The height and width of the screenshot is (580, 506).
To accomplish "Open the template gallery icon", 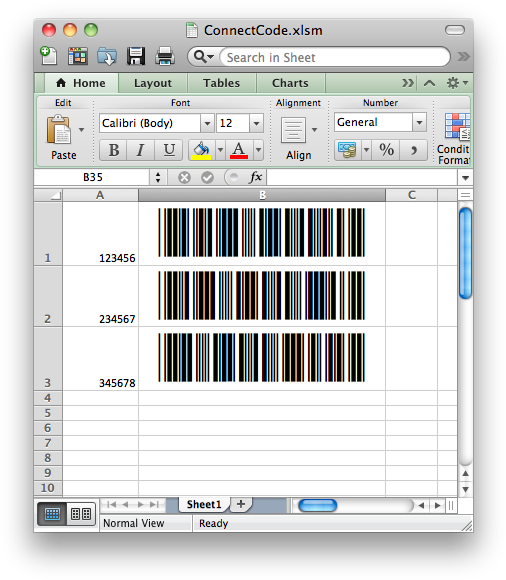I will pos(78,56).
